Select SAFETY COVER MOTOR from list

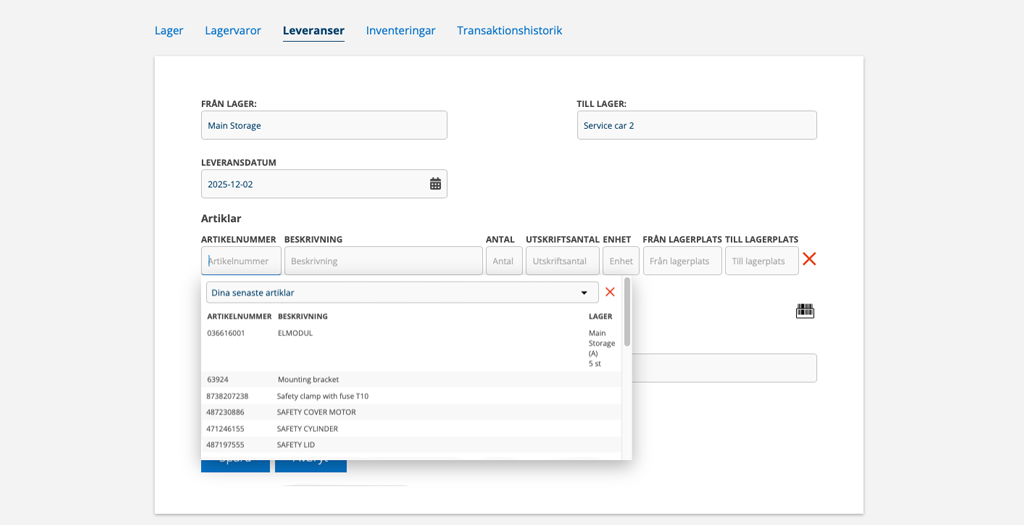click(316, 412)
